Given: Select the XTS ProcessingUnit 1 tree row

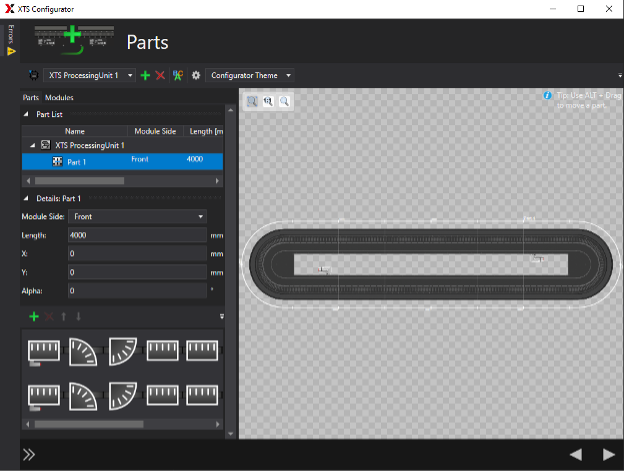Looking at the screenshot, I should [x=123, y=145].
